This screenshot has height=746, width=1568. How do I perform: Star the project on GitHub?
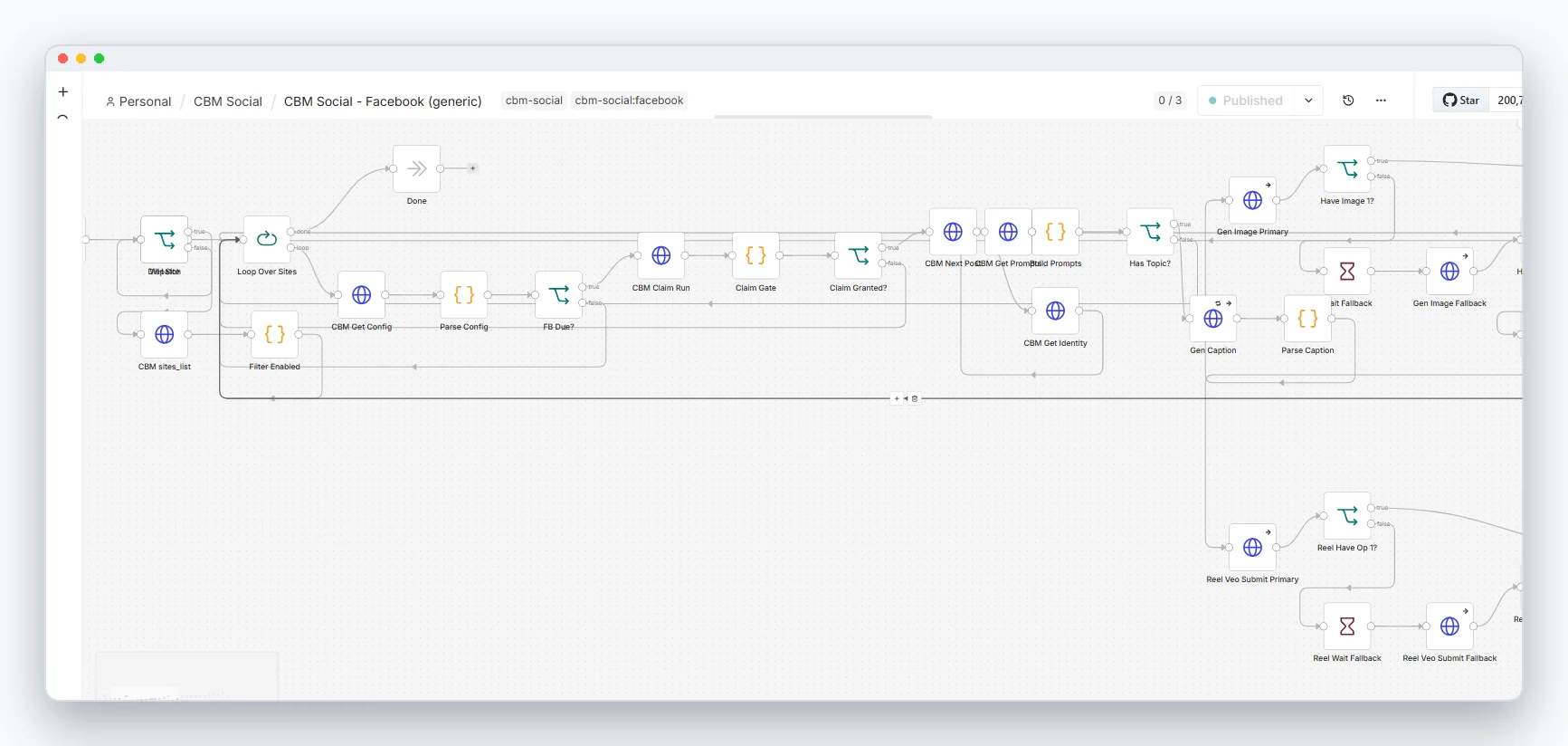click(x=1461, y=100)
